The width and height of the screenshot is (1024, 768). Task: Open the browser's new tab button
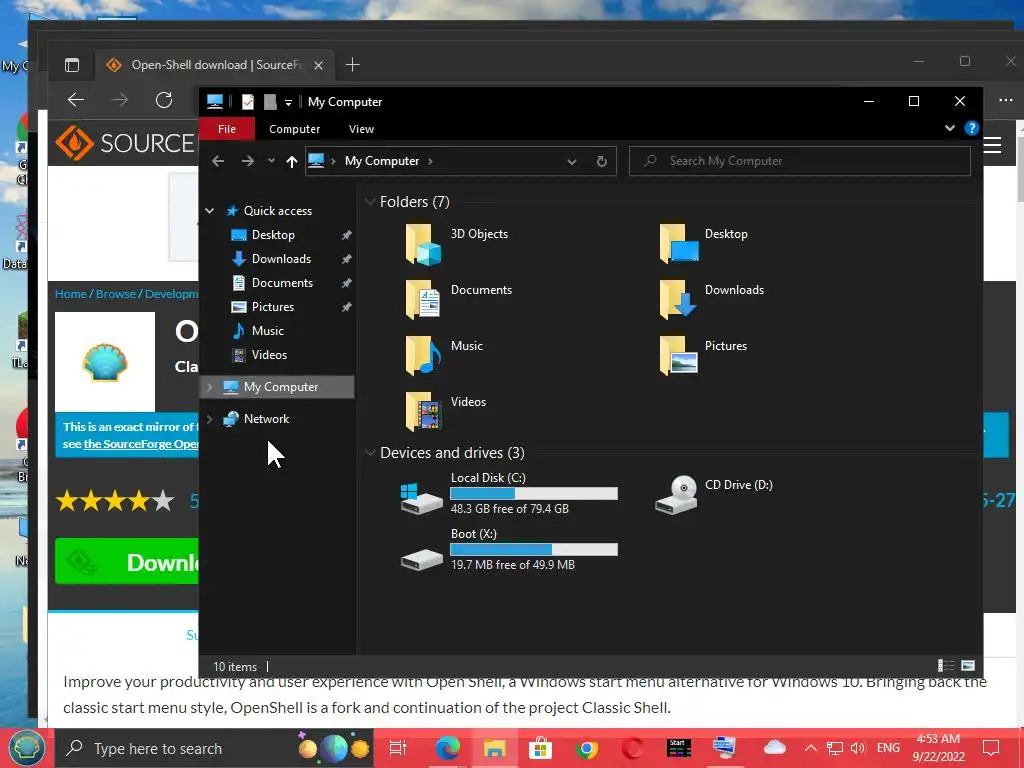353,65
